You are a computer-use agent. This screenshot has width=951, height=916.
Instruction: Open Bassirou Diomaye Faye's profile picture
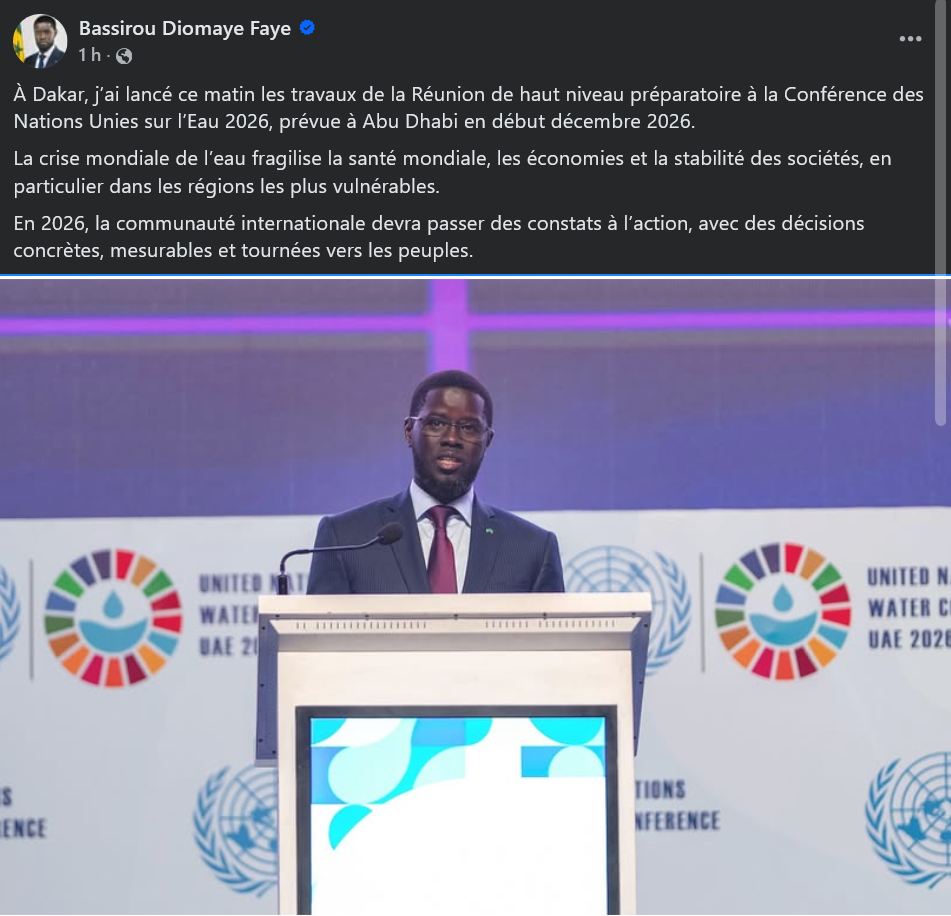pyautogui.click(x=40, y=41)
